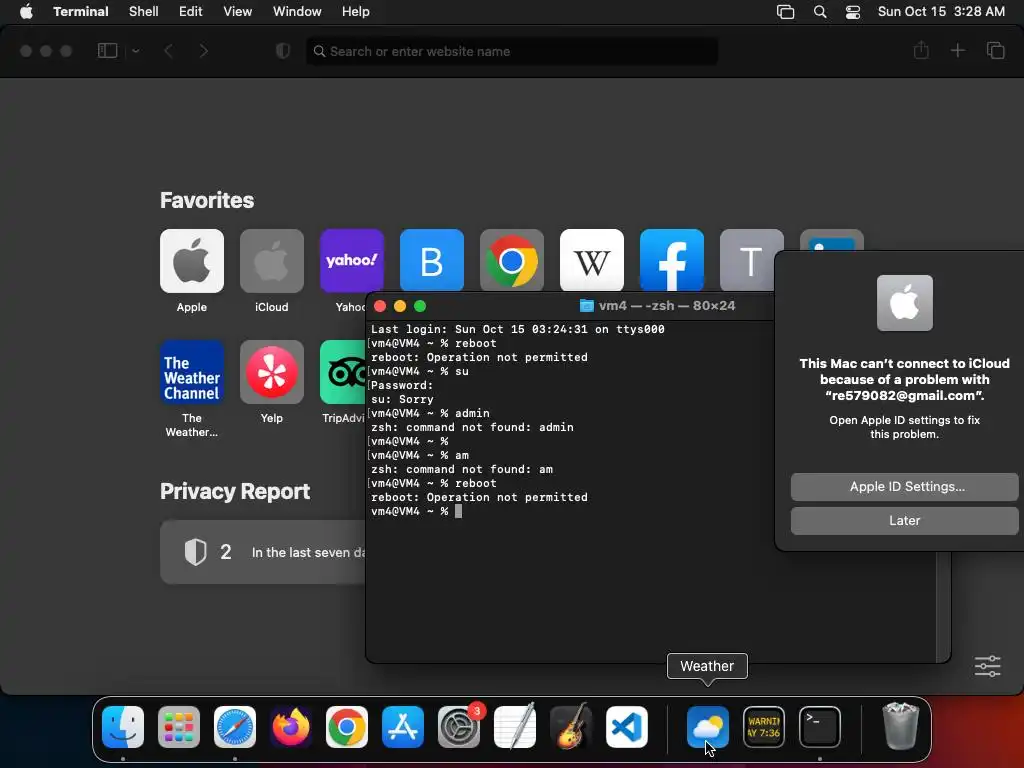Open the Window menu
The height and width of the screenshot is (768, 1024).
pyautogui.click(x=297, y=12)
